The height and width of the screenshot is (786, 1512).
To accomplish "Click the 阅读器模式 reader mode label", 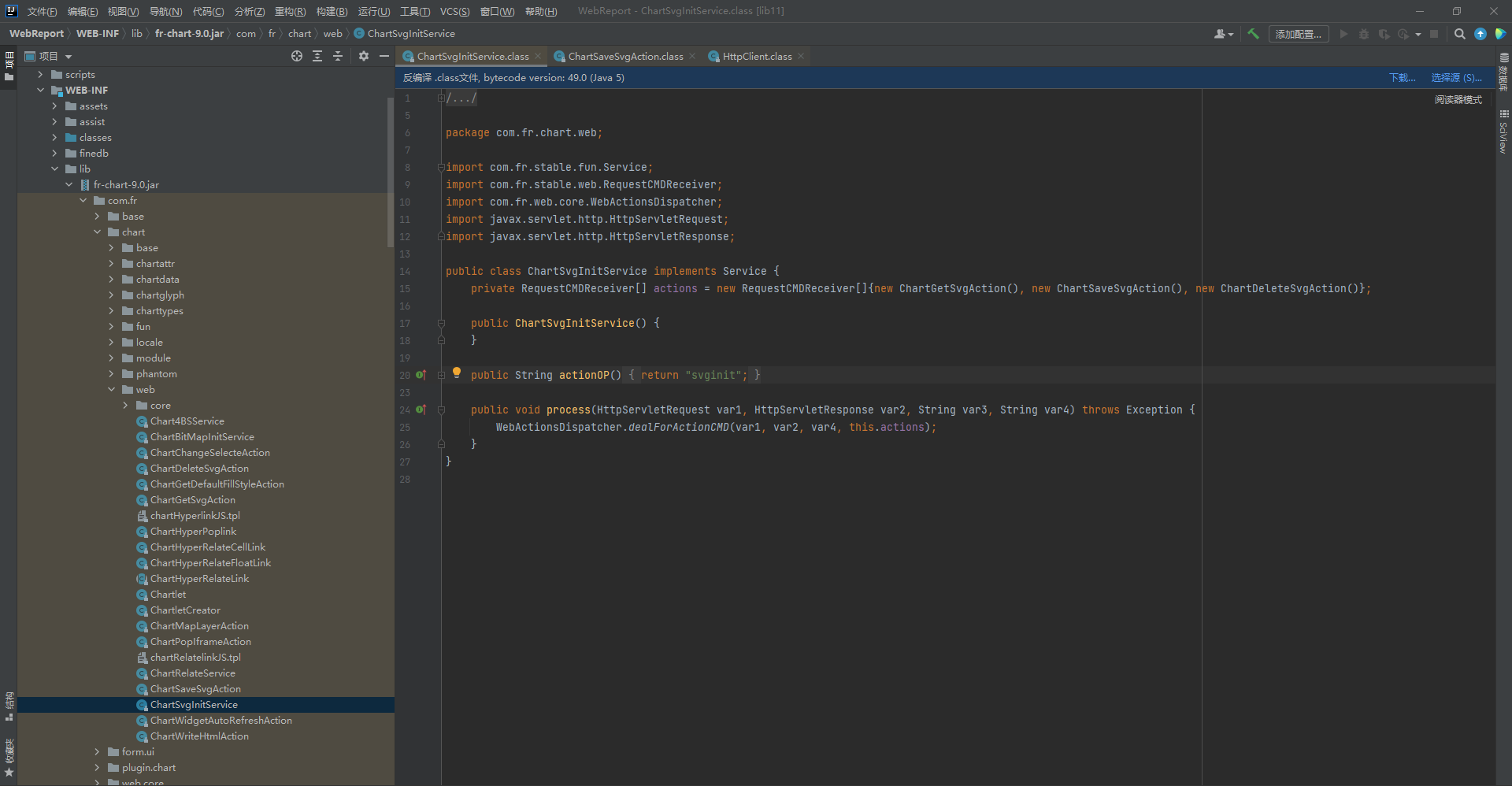I will (1458, 99).
